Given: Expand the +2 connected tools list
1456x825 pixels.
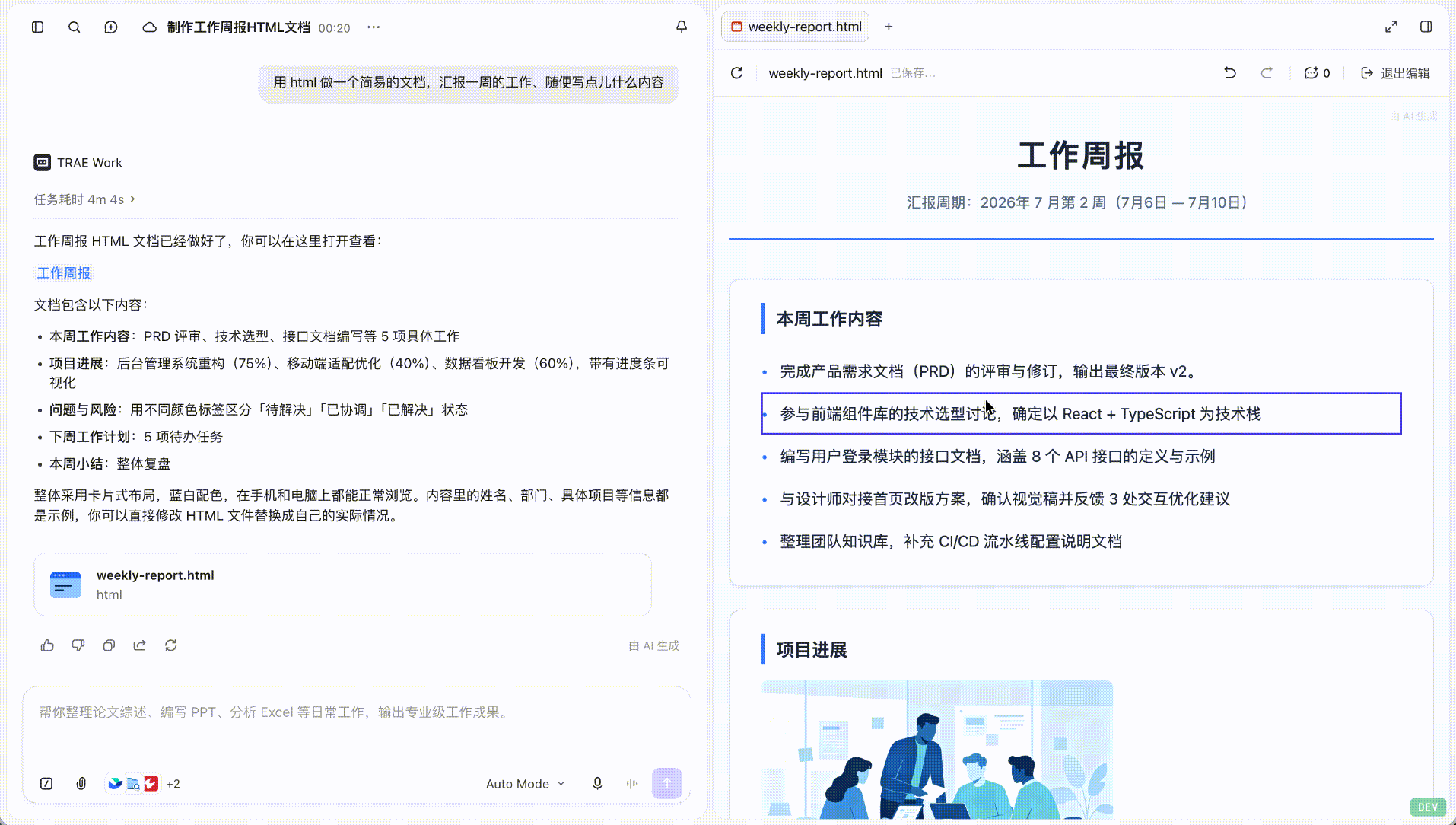Looking at the screenshot, I should pyautogui.click(x=173, y=784).
